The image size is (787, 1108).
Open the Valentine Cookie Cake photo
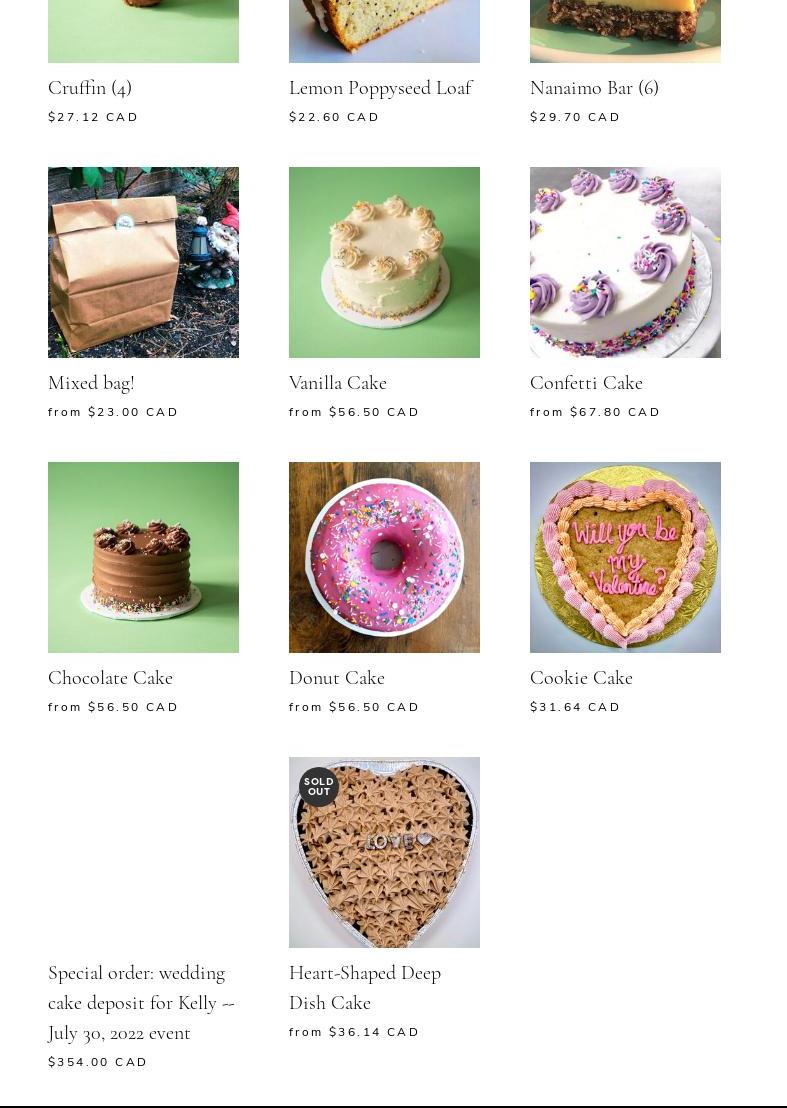(x=625, y=557)
